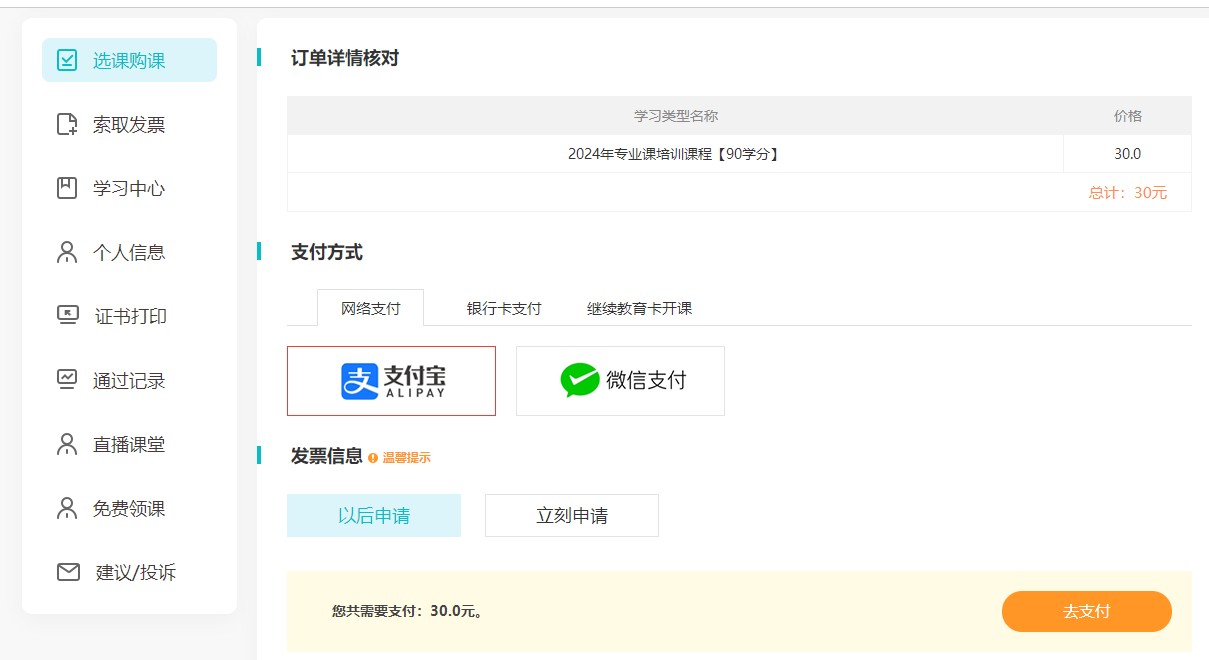The width and height of the screenshot is (1209, 660).
Task: Open 免费领课 sidebar entry
Action: click(x=129, y=508)
